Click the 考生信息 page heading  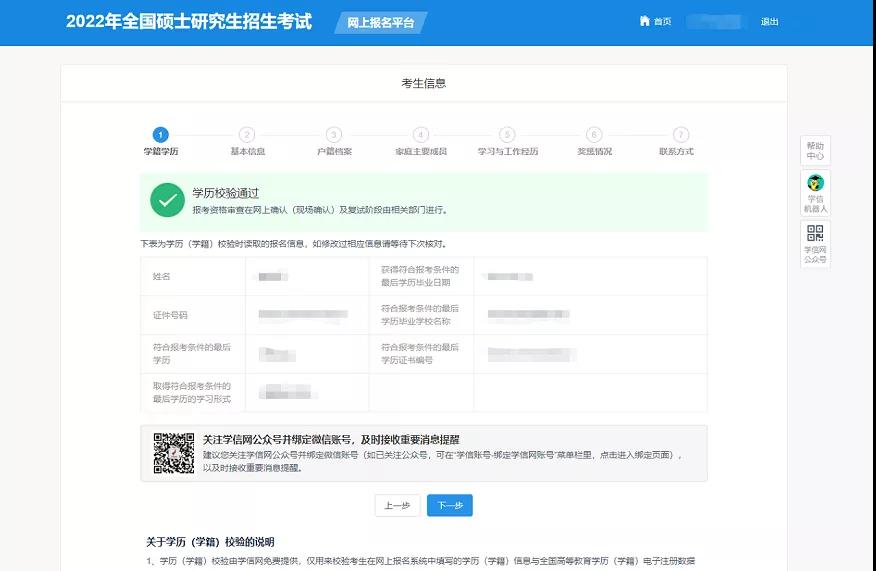click(423, 83)
